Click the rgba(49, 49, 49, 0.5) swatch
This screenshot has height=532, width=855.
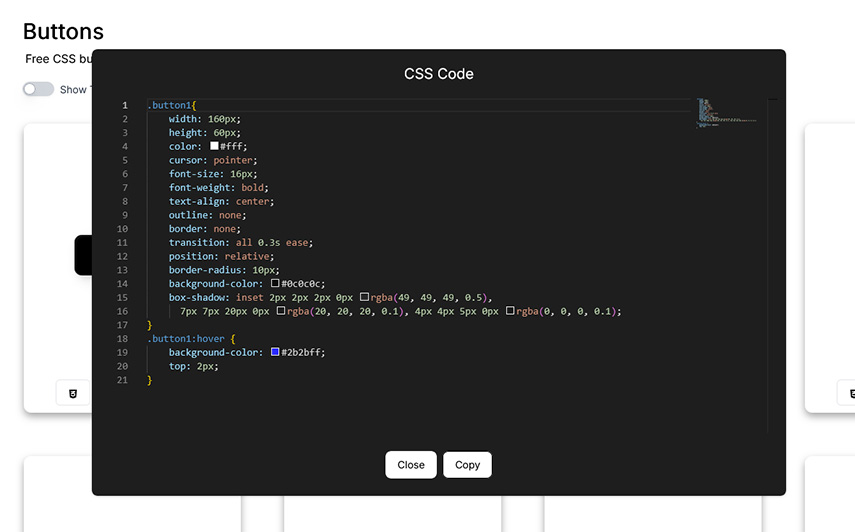(364, 298)
